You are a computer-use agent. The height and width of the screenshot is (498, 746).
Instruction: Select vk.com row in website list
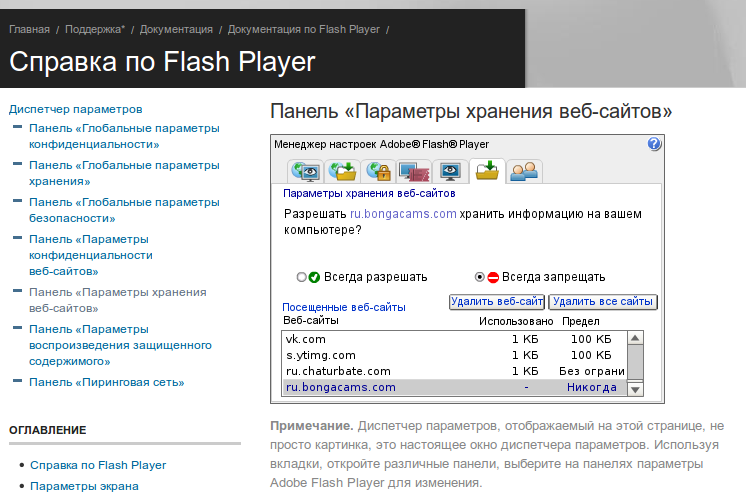(x=454, y=339)
